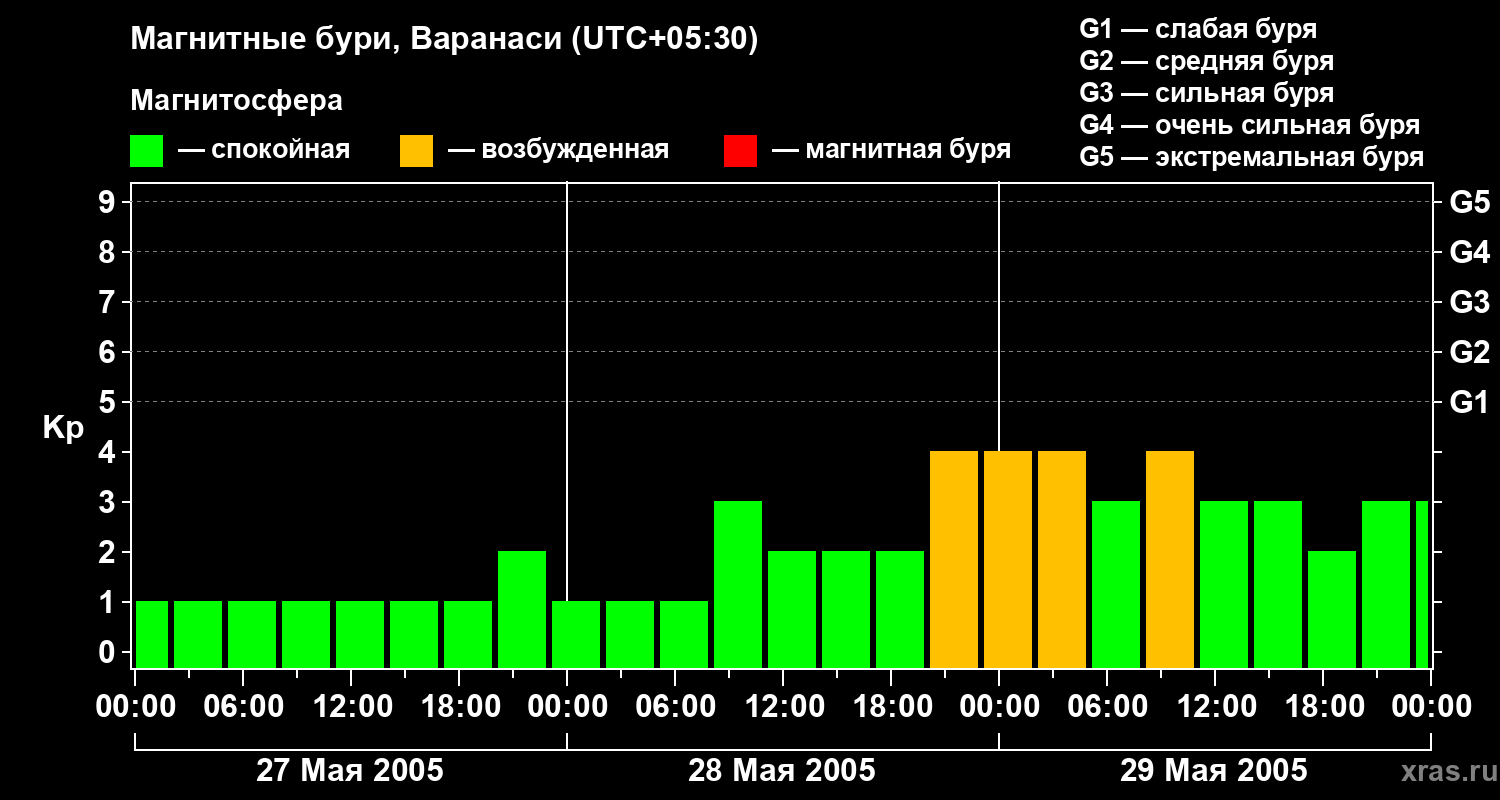Image resolution: width=1500 pixels, height=800 pixels.
Task: Click the 'G1 — слабая буря' legend line
Action: point(1198,29)
